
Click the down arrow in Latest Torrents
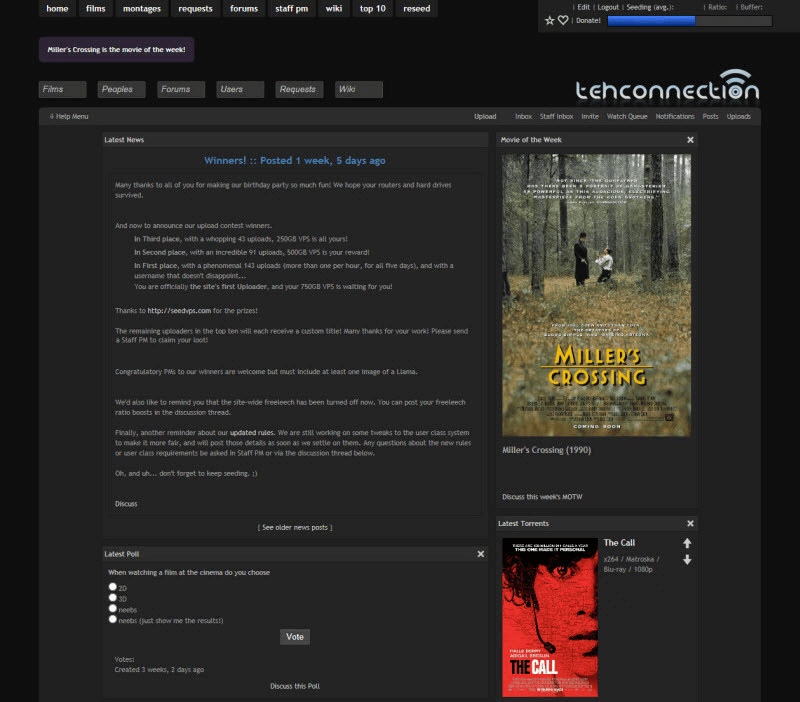click(x=687, y=560)
